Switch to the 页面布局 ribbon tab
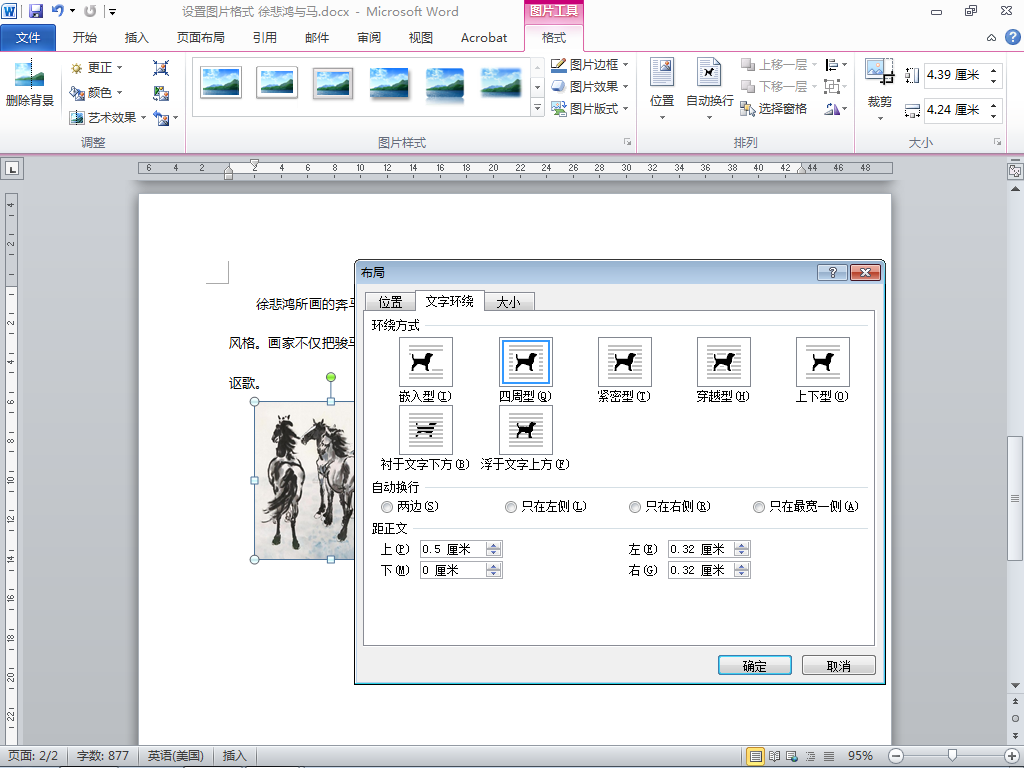Viewport: 1024px width, 768px height. pyautogui.click(x=200, y=38)
